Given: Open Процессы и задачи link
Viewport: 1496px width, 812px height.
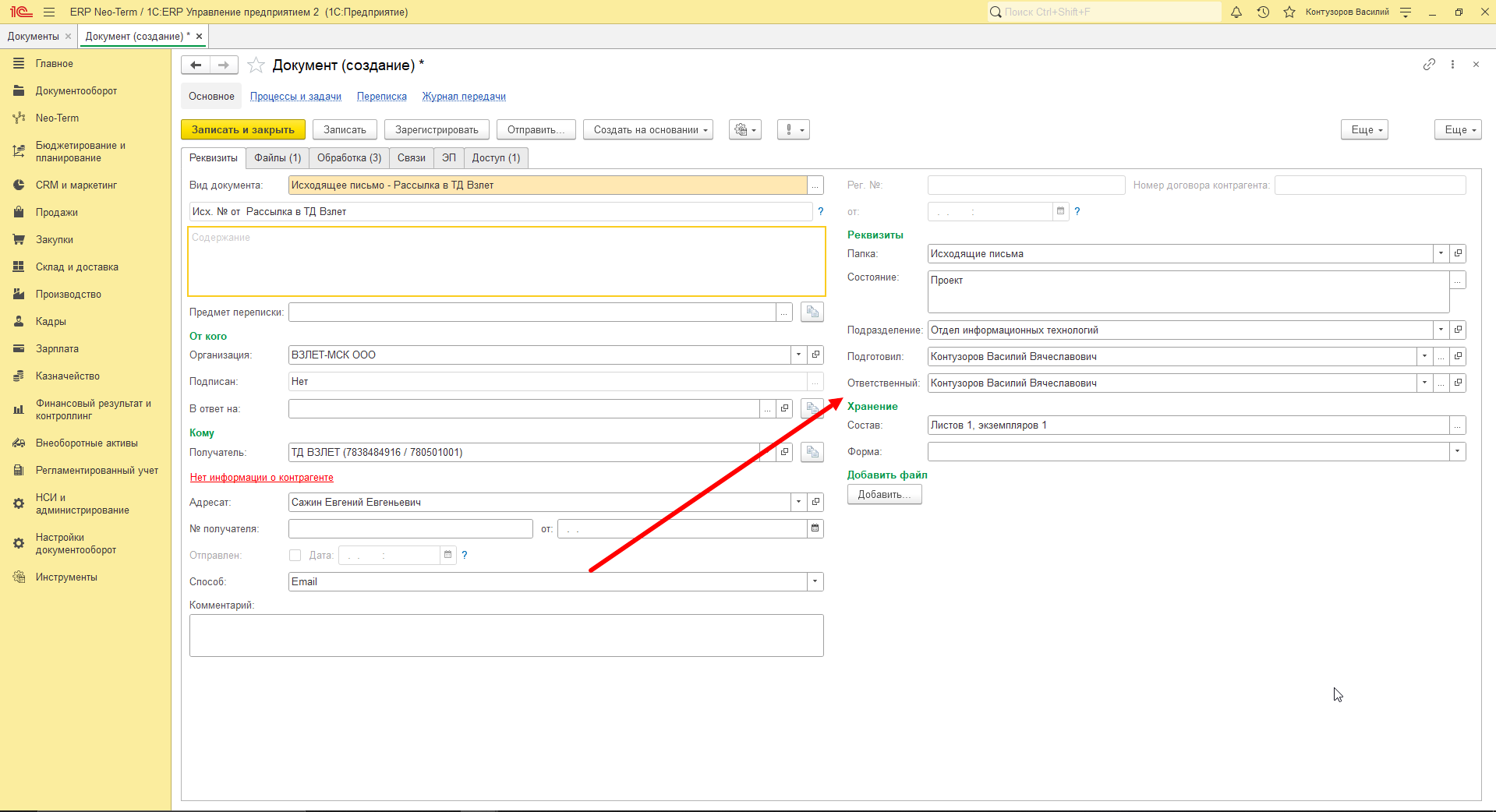Looking at the screenshot, I should (x=295, y=97).
